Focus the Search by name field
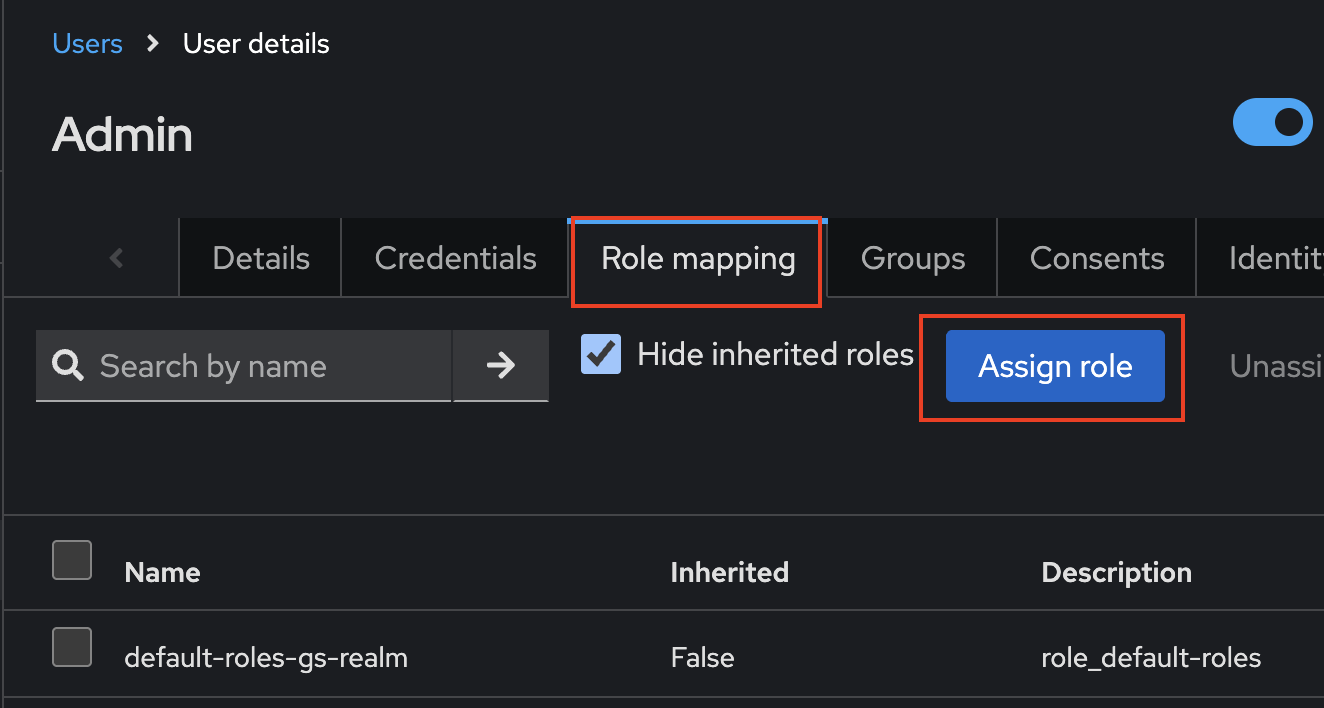 (270, 366)
